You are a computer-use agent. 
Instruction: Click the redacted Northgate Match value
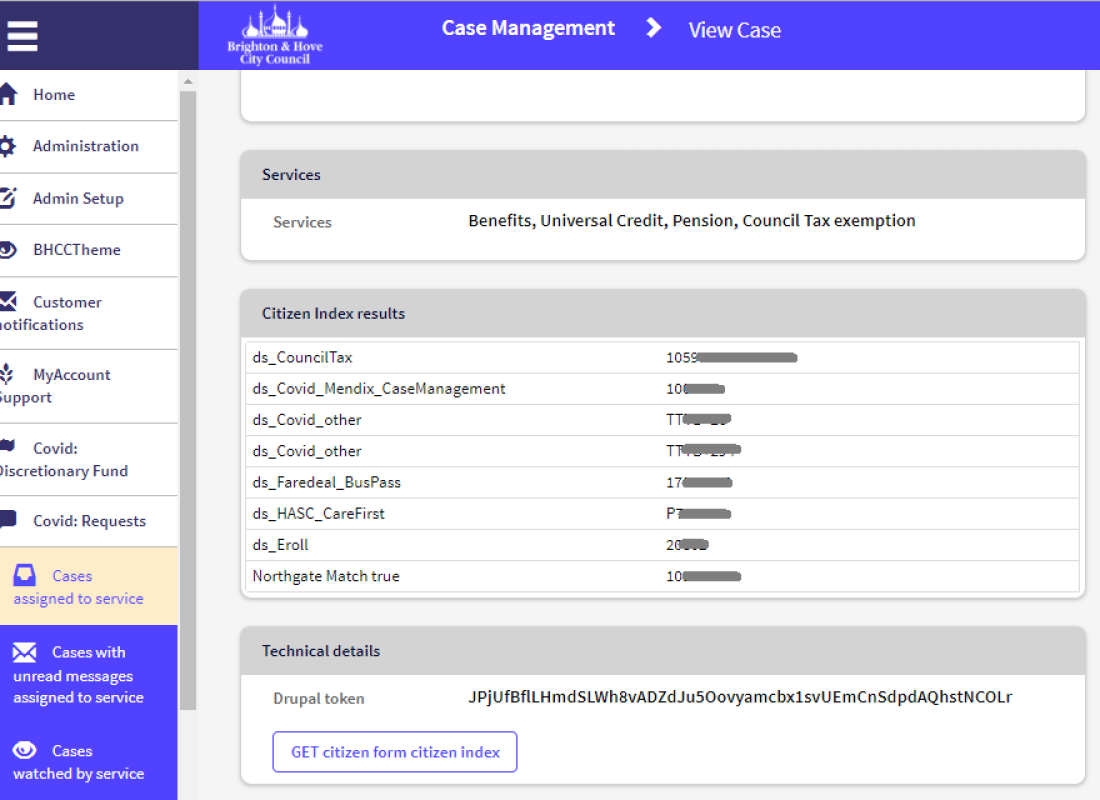(704, 576)
